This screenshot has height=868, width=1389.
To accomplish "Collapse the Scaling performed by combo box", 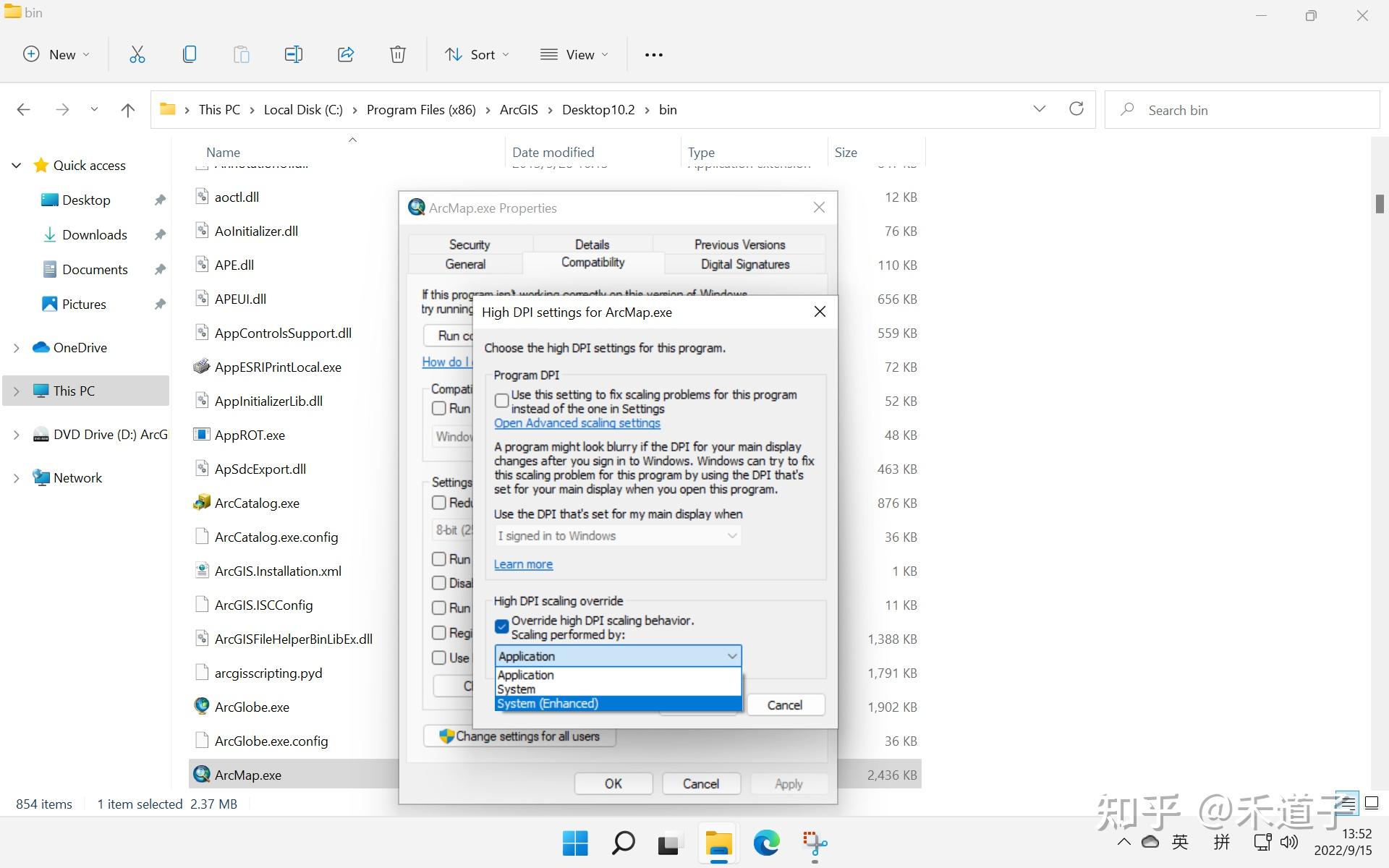I will (618, 656).
